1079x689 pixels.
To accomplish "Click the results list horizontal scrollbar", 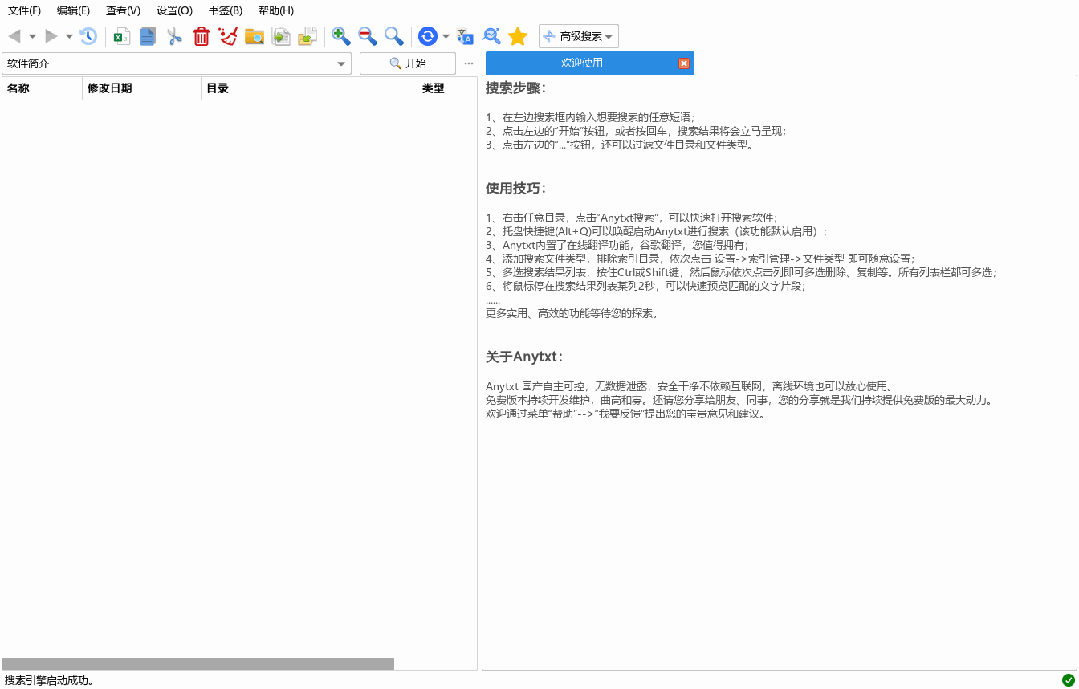I will pos(198,664).
